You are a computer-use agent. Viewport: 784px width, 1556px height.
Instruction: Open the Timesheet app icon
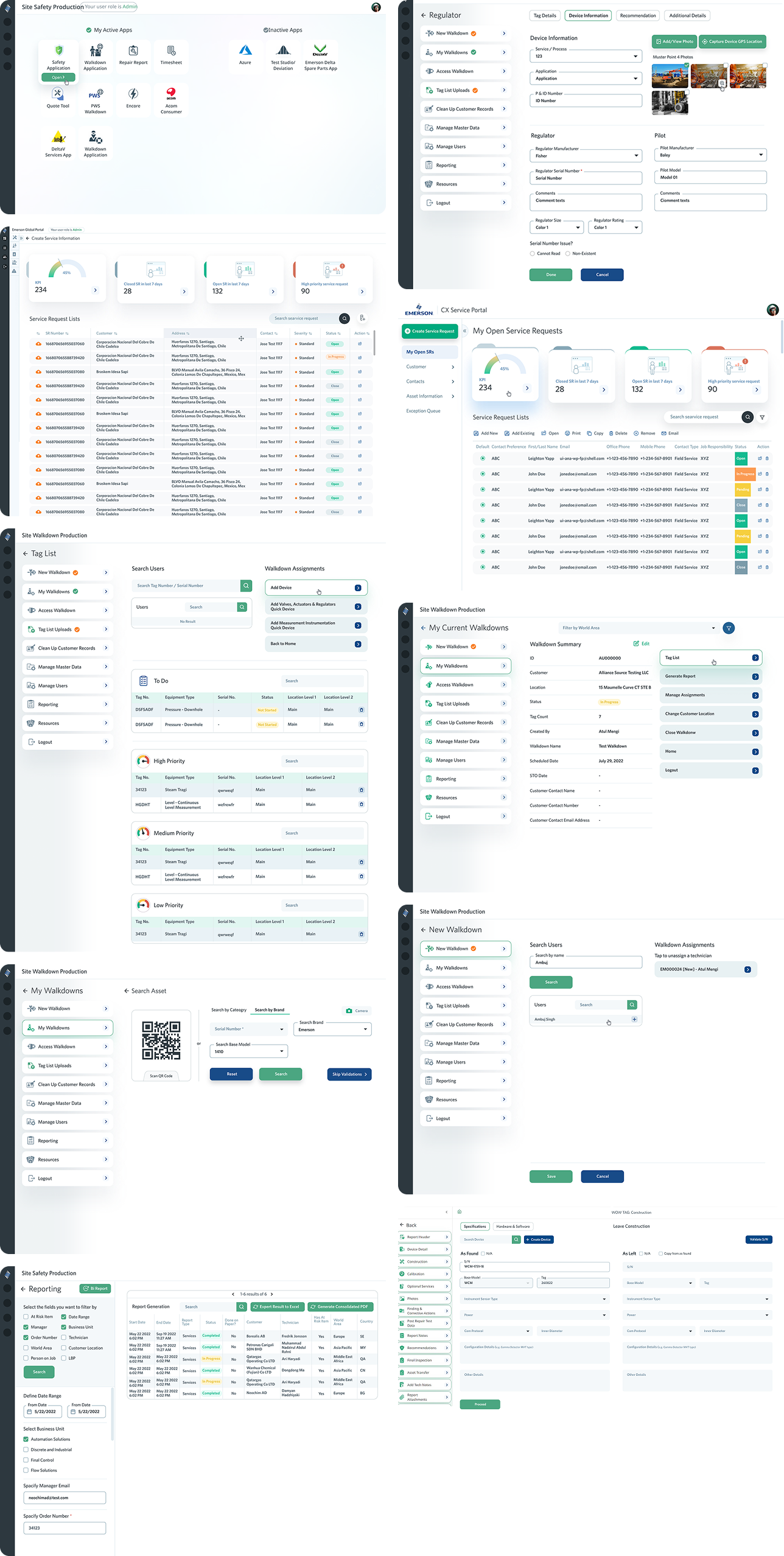click(x=171, y=51)
